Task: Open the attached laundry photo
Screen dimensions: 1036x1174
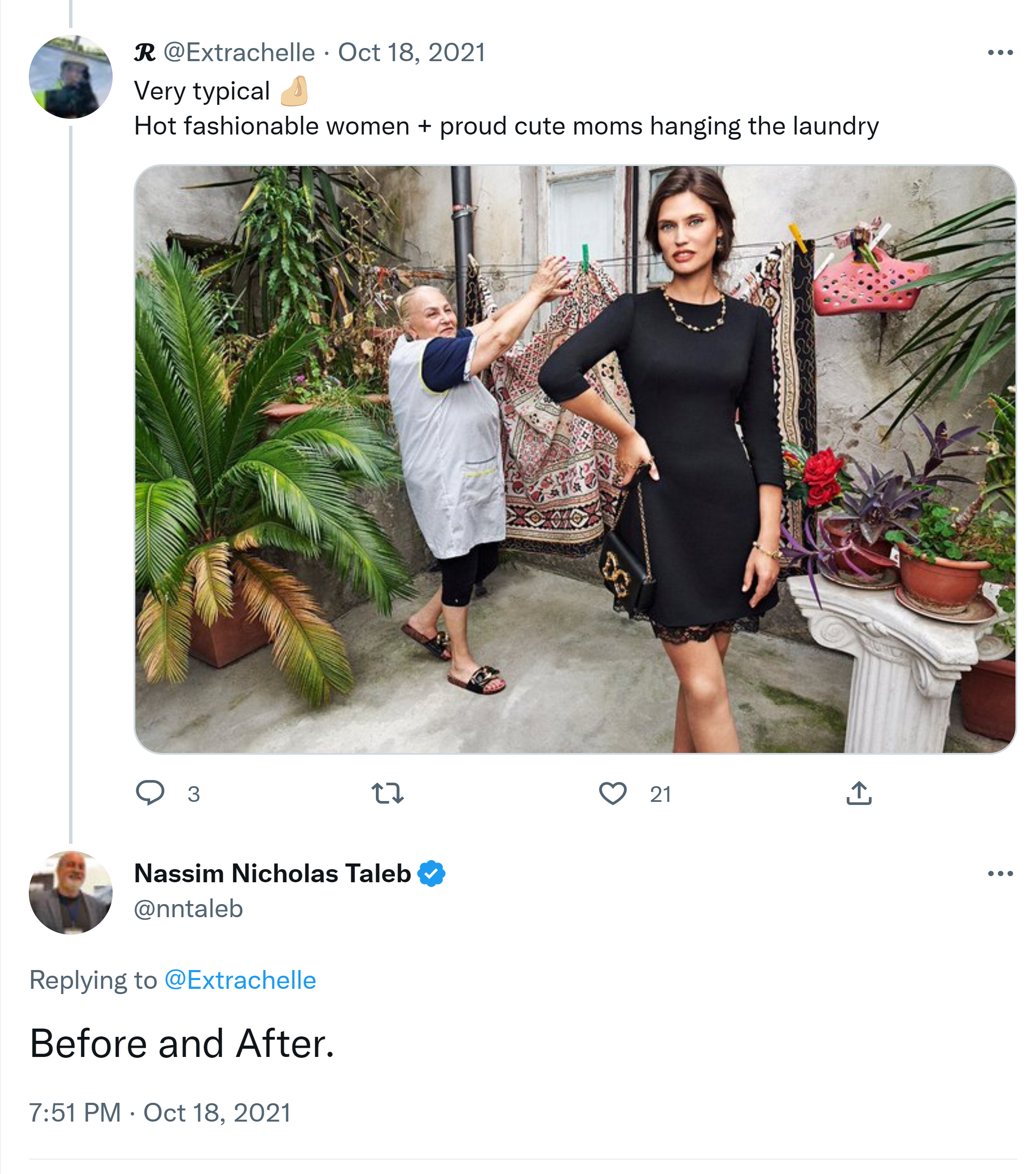Action: click(x=575, y=459)
